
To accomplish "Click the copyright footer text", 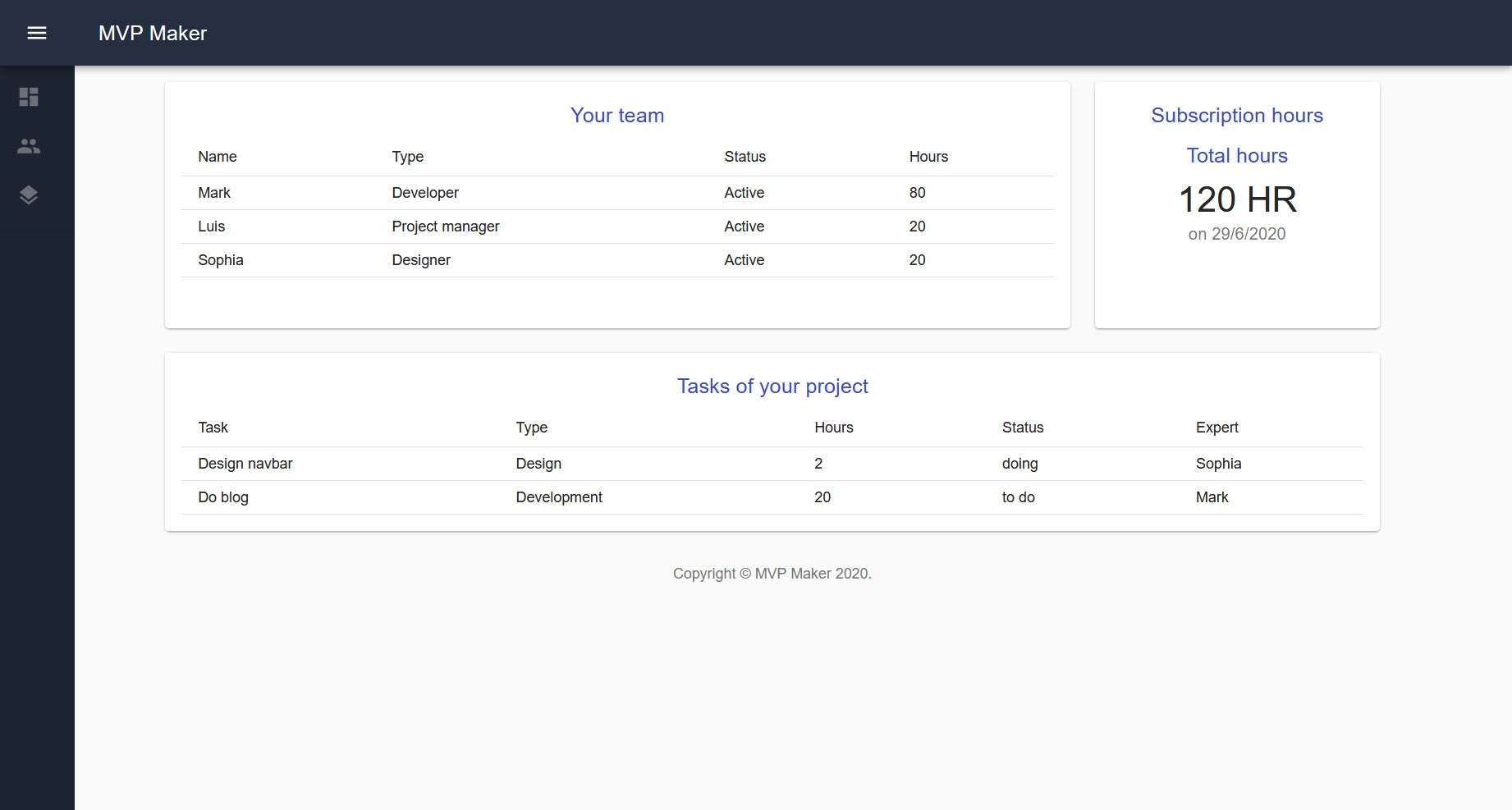I will [x=772, y=574].
